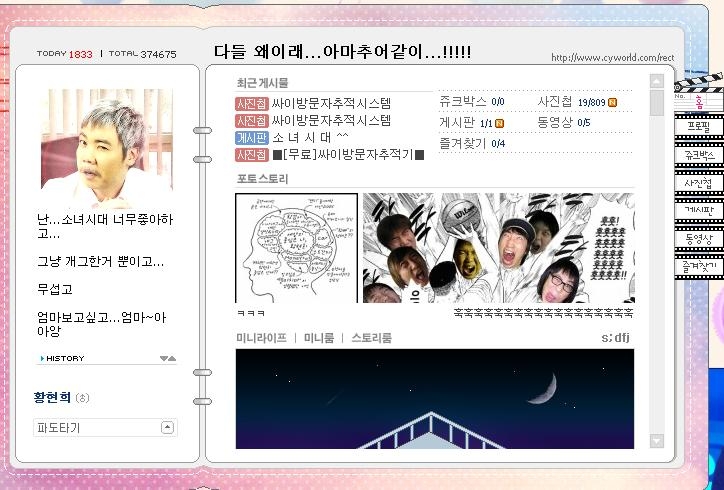Viewport: 724px width, 490px height.
Task: Expand the HISTORY arrows
Action: tap(167, 358)
